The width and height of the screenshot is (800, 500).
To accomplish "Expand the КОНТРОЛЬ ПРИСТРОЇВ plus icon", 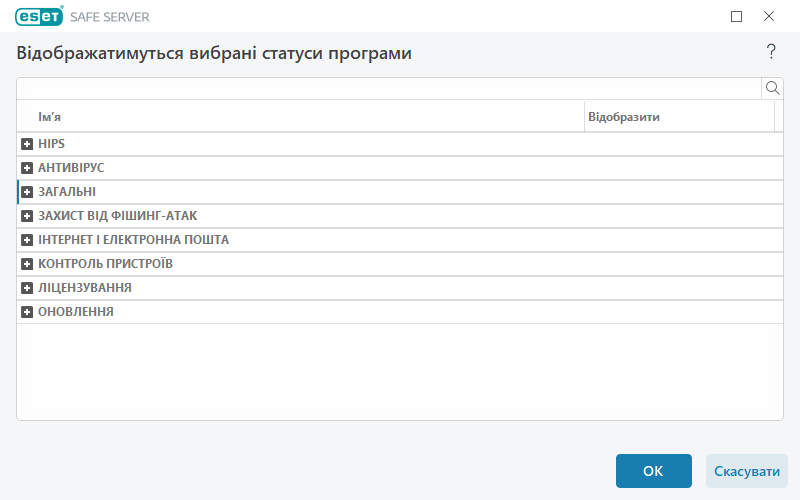I will pyautogui.click(x=27, y=264).
